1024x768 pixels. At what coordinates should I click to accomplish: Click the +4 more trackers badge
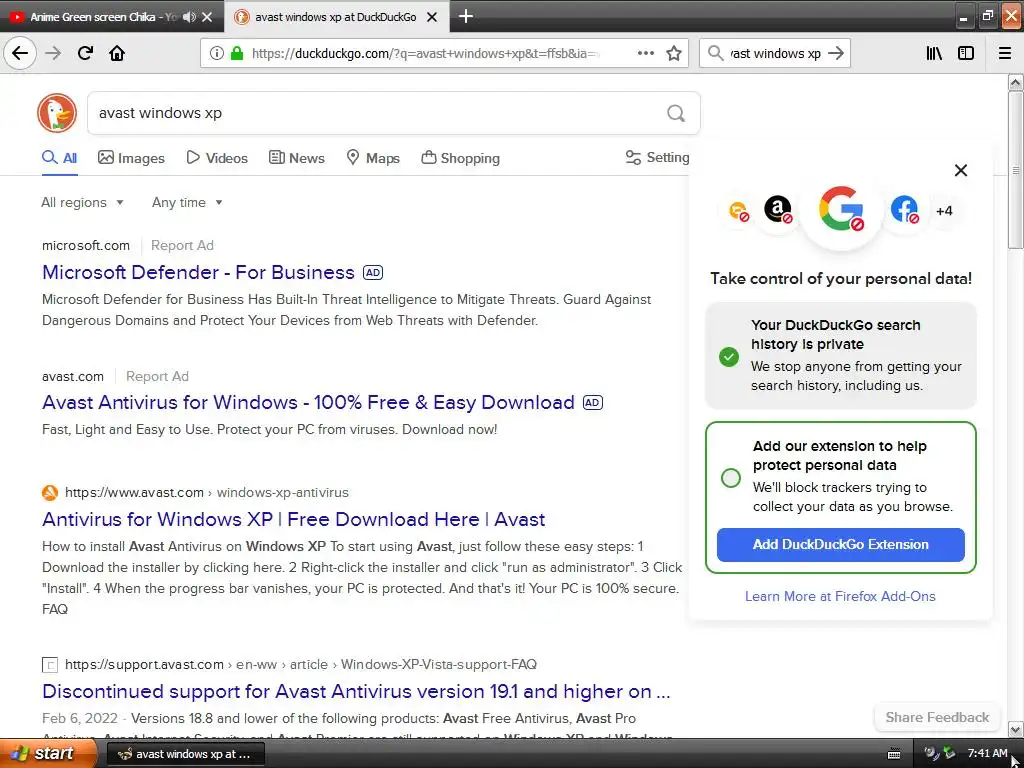click(x=944, y=211)
